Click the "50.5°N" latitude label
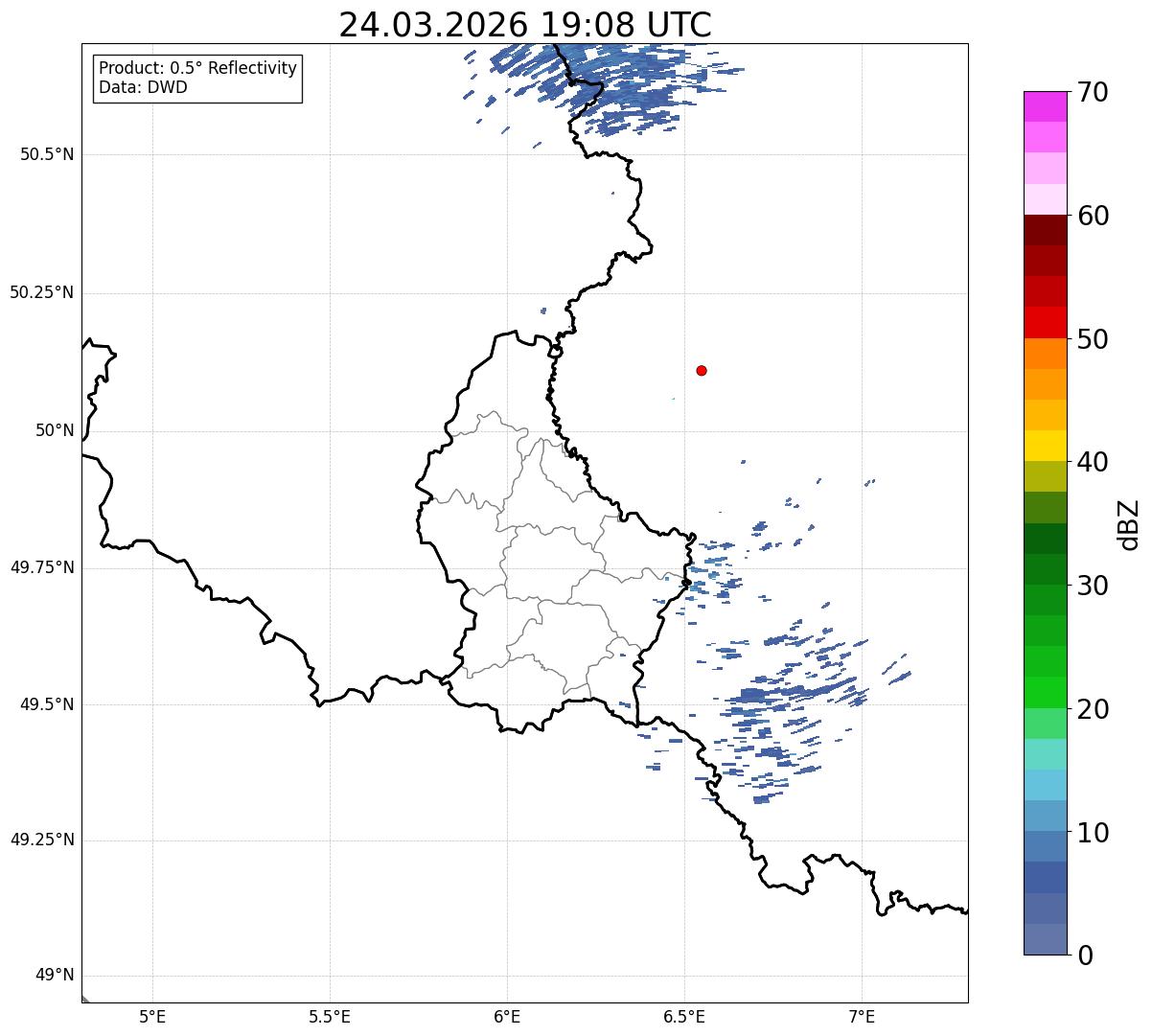Screen dimensions: 1152x1036 [47, 154]
